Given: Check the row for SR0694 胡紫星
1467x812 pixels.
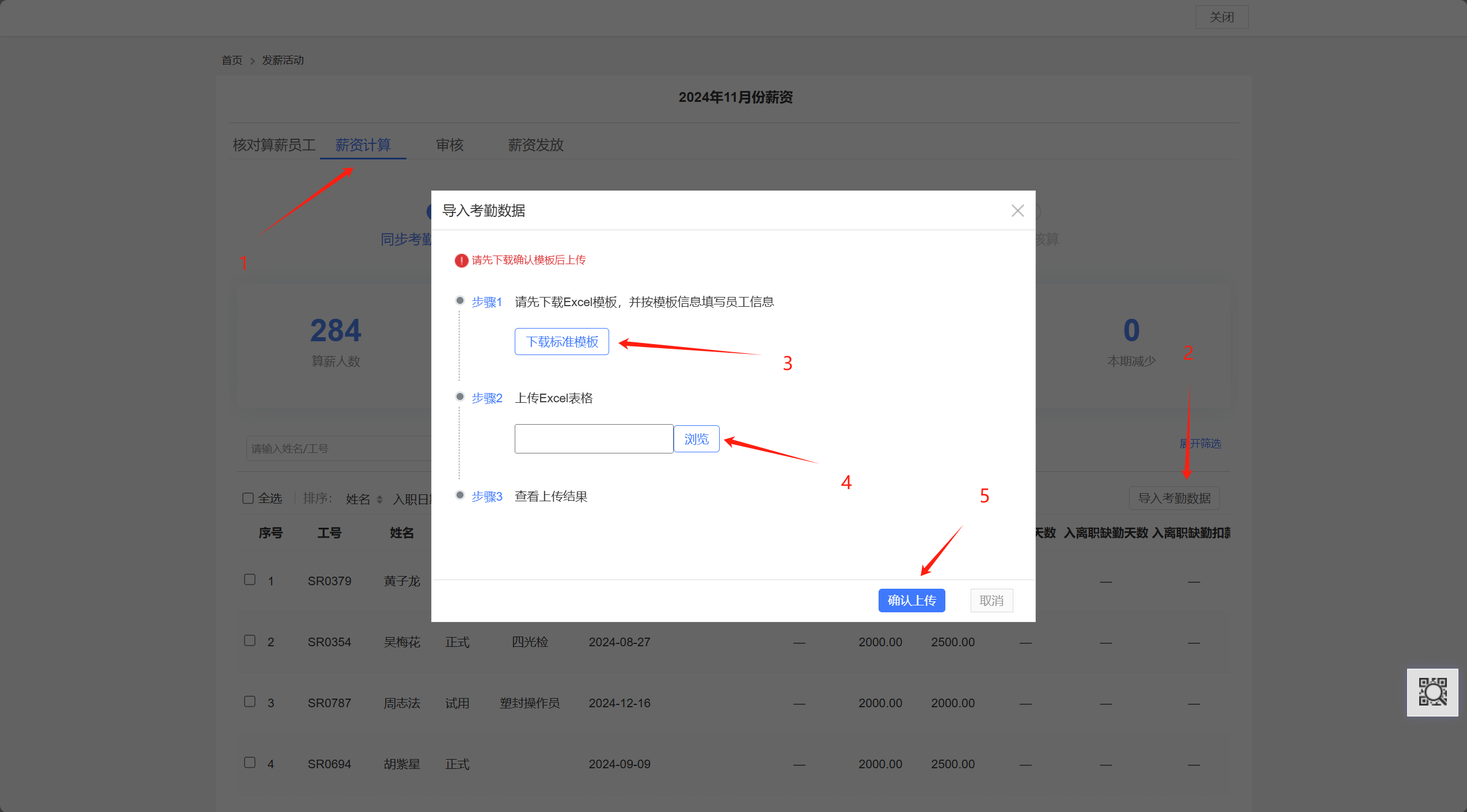Looking at the screenshot, I should point(249,763).
